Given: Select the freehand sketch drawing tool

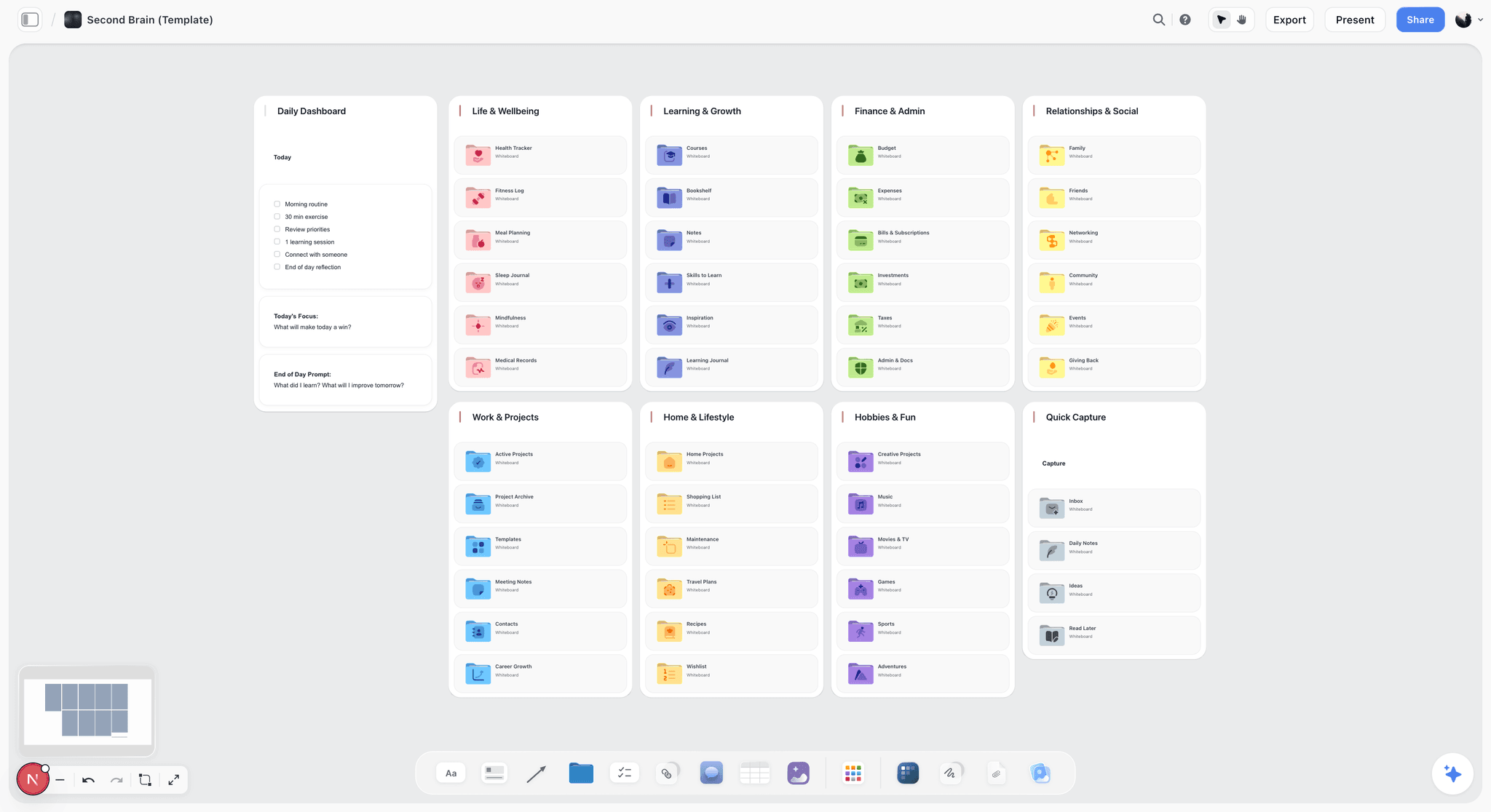Looking at the screenshot, I should click(x=951, y=773).
